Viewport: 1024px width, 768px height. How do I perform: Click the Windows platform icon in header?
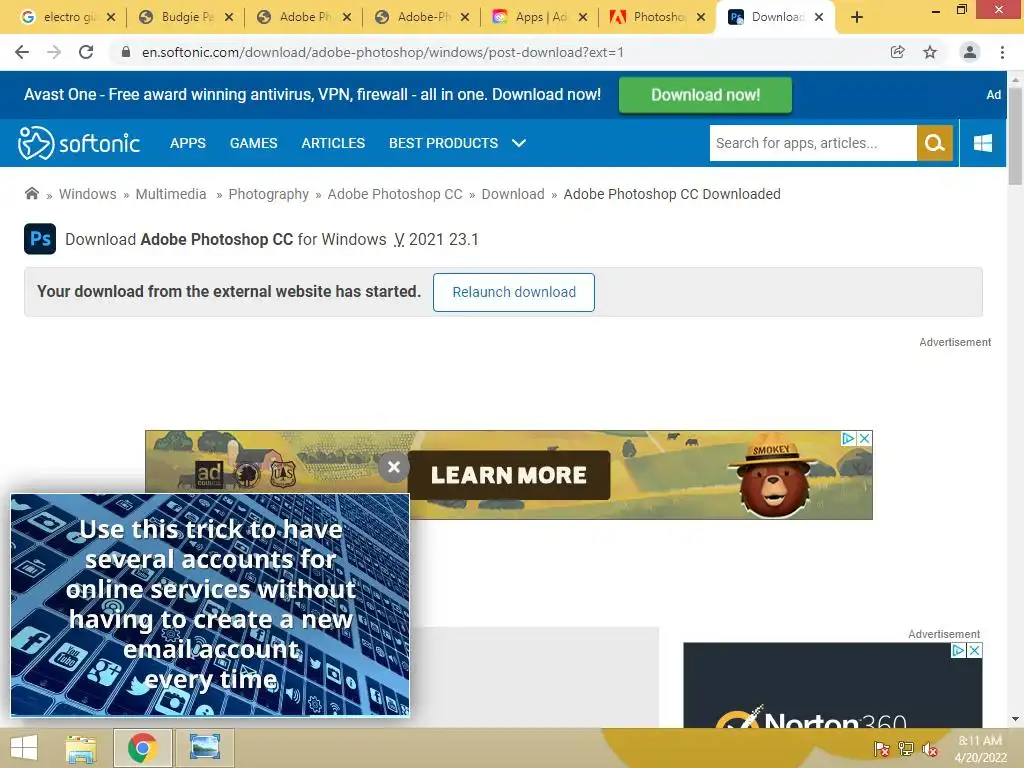coord(983,143)
